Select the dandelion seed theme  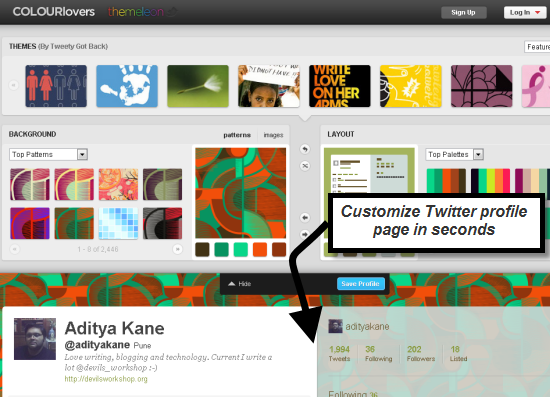click(198, 86)
